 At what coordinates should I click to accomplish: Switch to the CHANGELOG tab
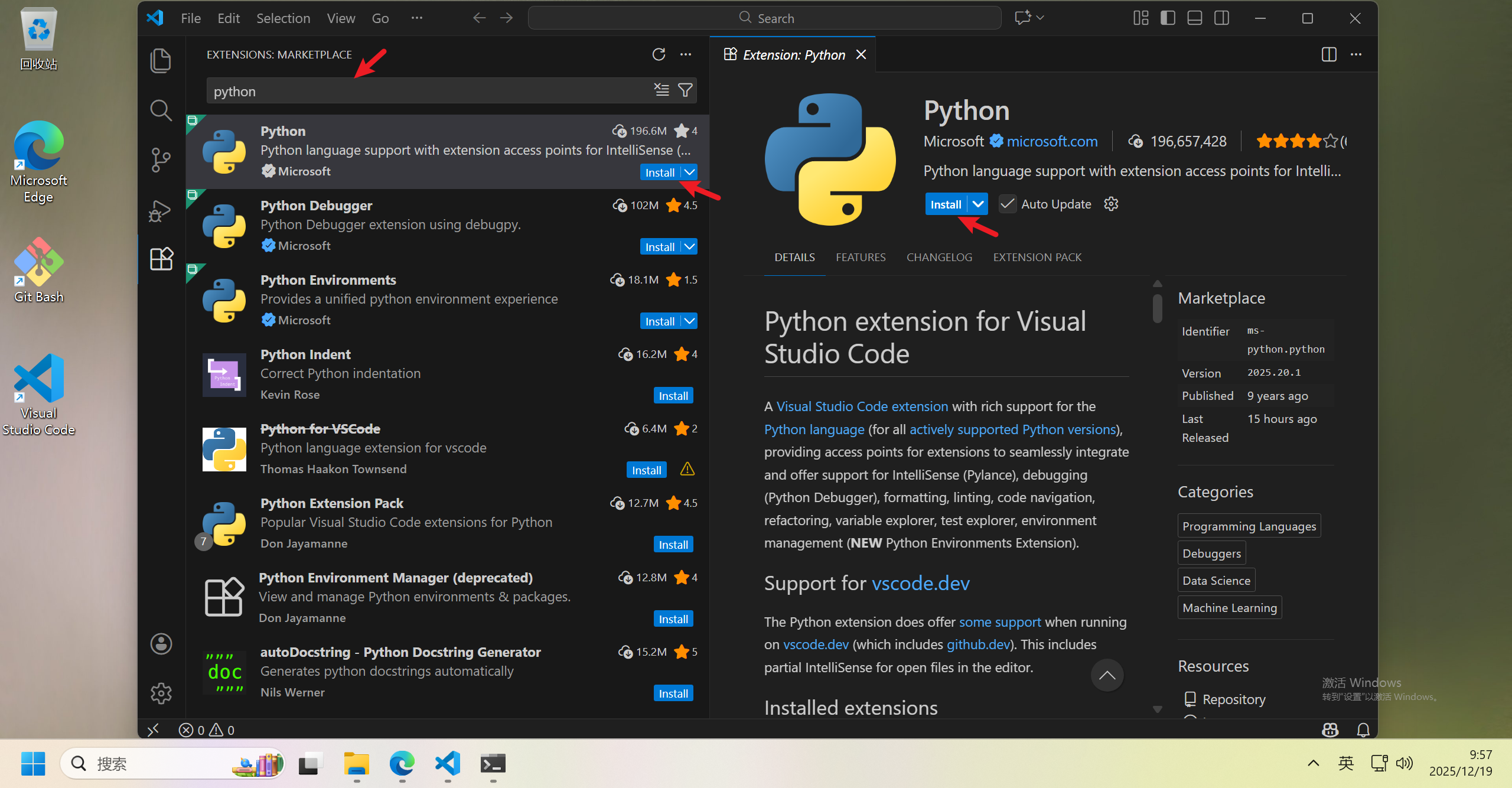coord(939,257)
